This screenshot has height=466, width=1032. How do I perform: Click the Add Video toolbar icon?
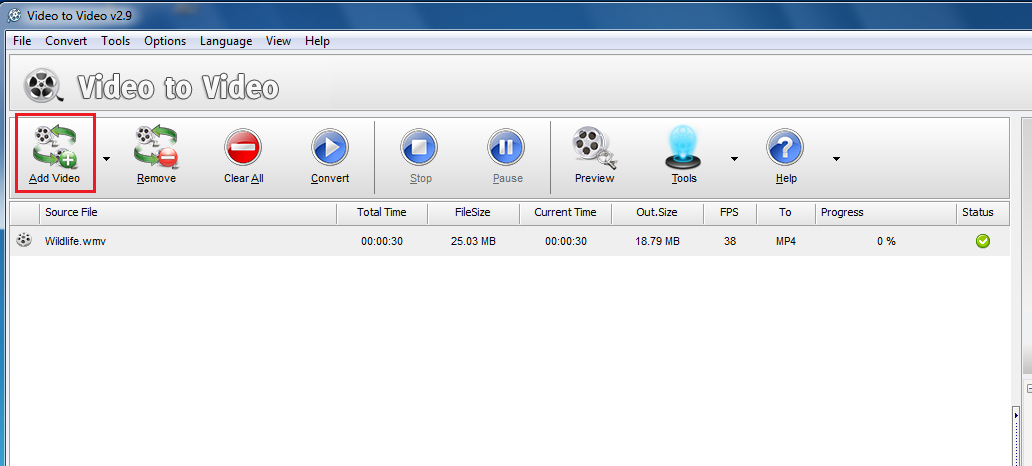tap(54, 148)
